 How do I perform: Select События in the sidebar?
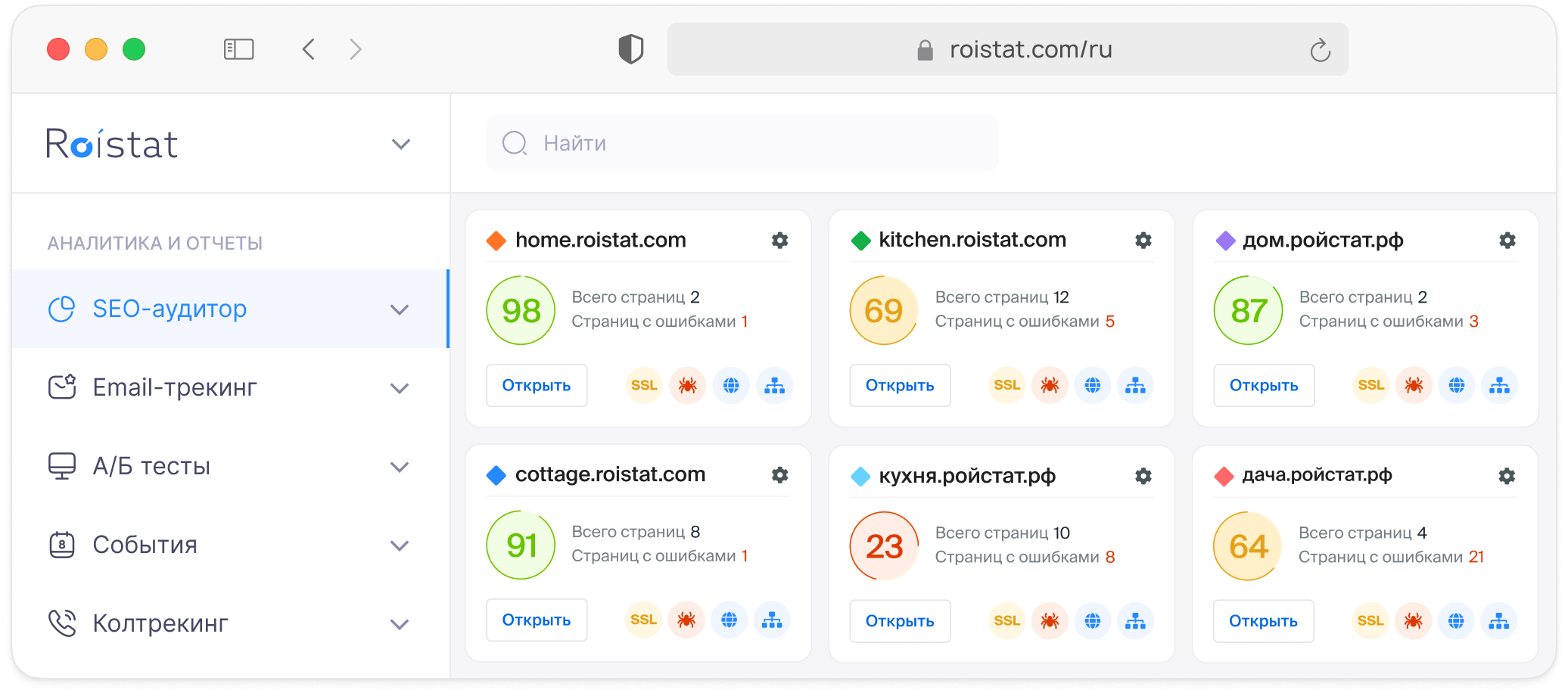pyautogui.click(x=231, y=545)
